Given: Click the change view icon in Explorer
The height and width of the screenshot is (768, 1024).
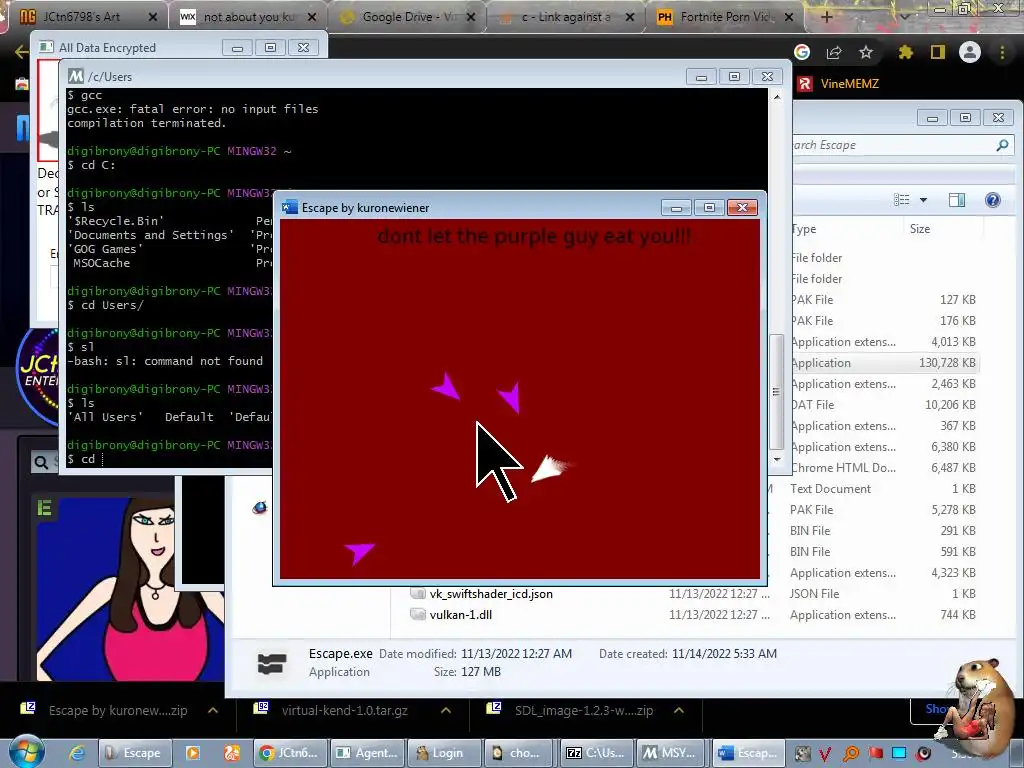Looking at the screenshot, I should point(902,200).
